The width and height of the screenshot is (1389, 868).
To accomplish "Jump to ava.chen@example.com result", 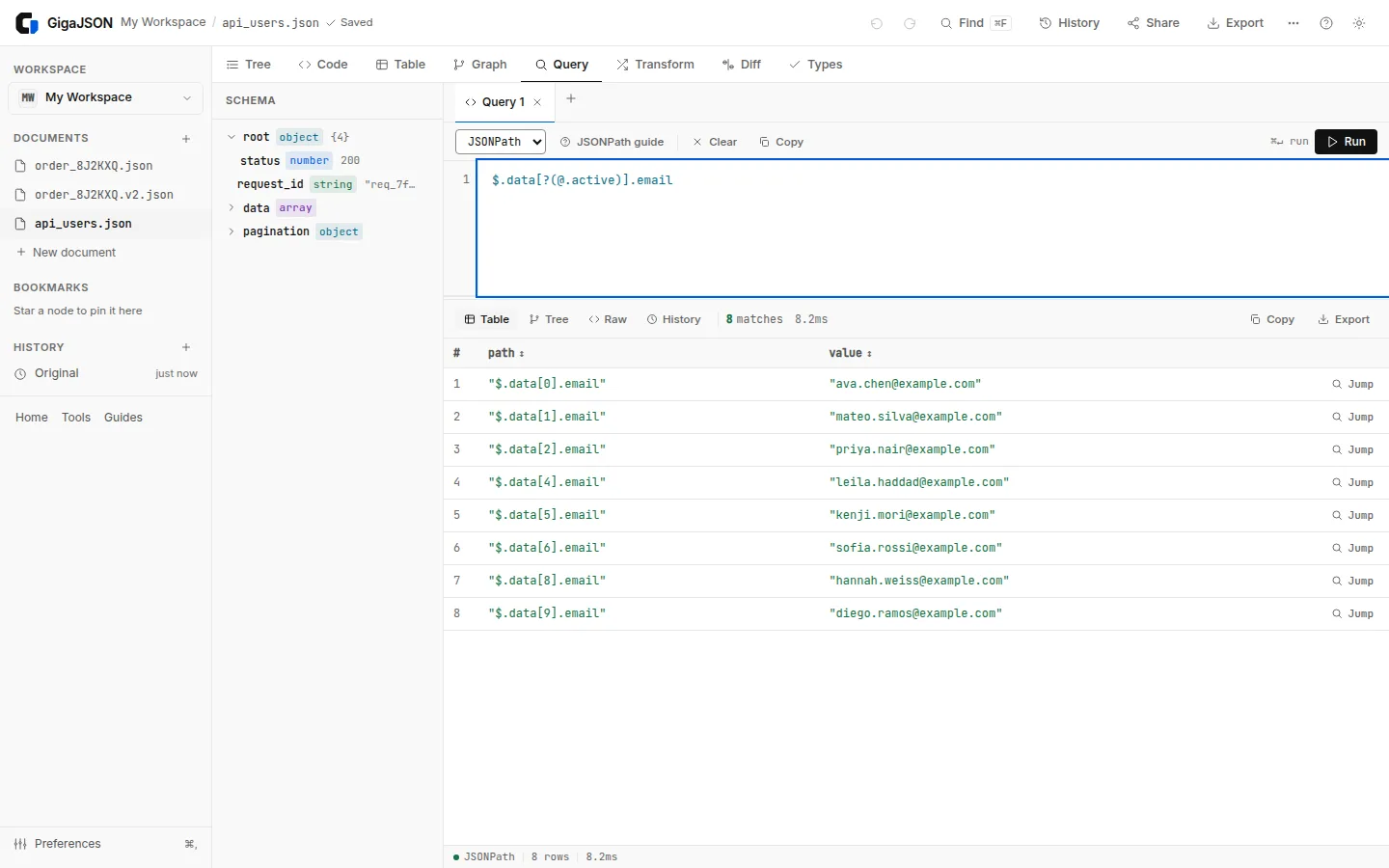I will pyautogui.click(x=1353, y=384).
